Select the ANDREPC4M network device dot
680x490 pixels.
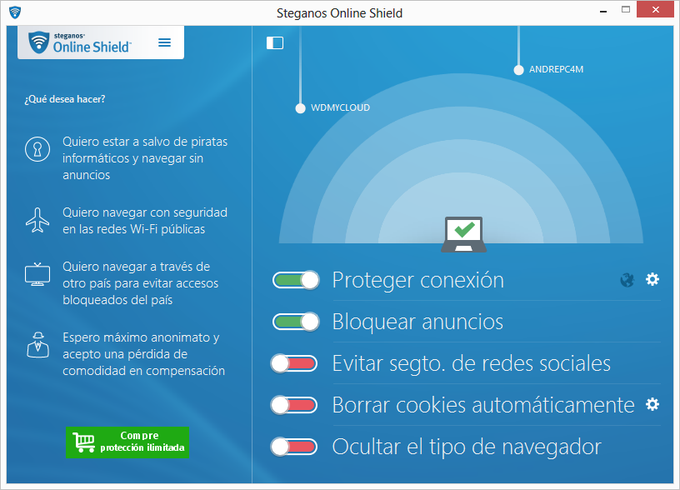[x=519, y=70]
